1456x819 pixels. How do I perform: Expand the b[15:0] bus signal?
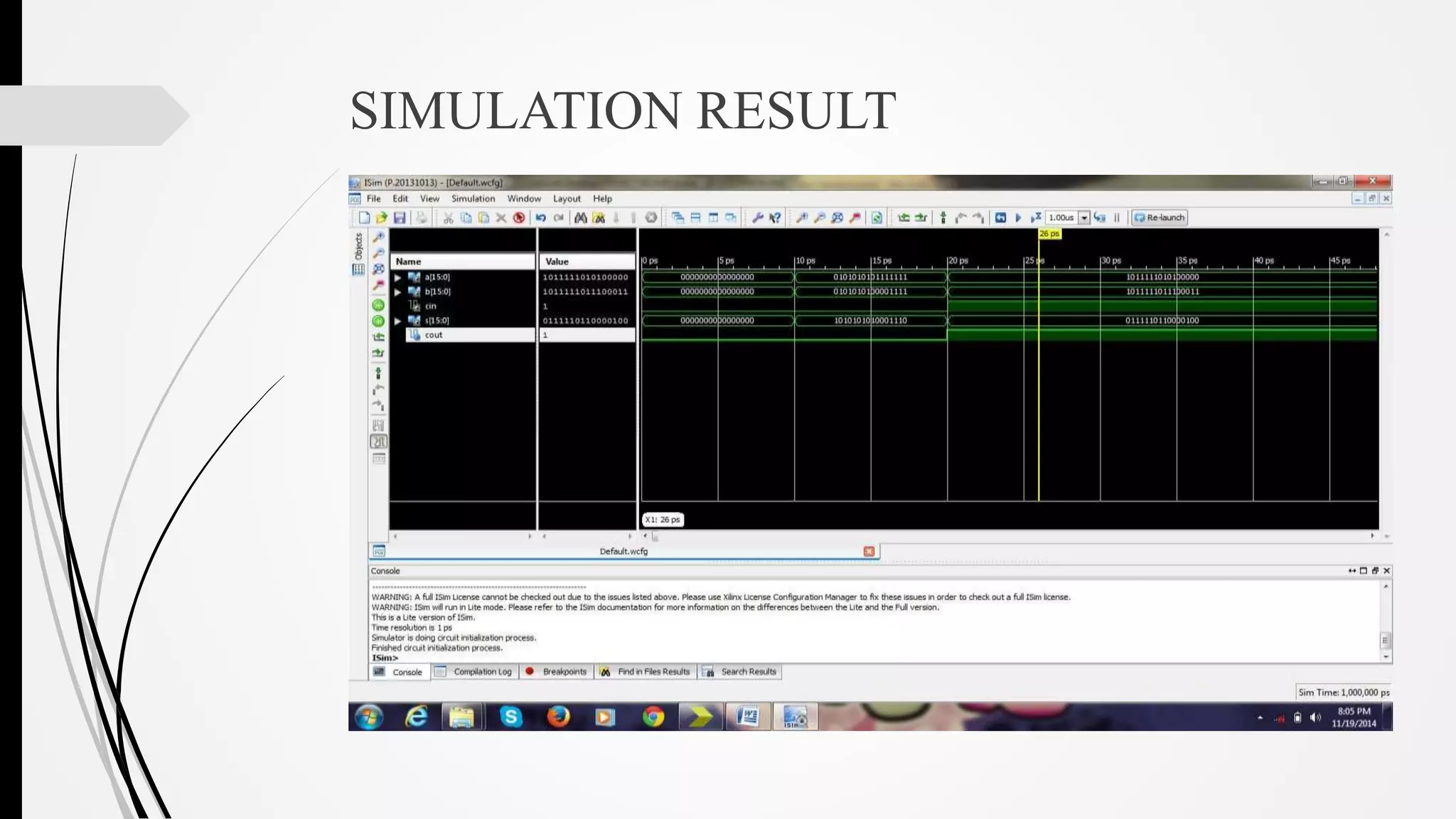tap(398, 291)
